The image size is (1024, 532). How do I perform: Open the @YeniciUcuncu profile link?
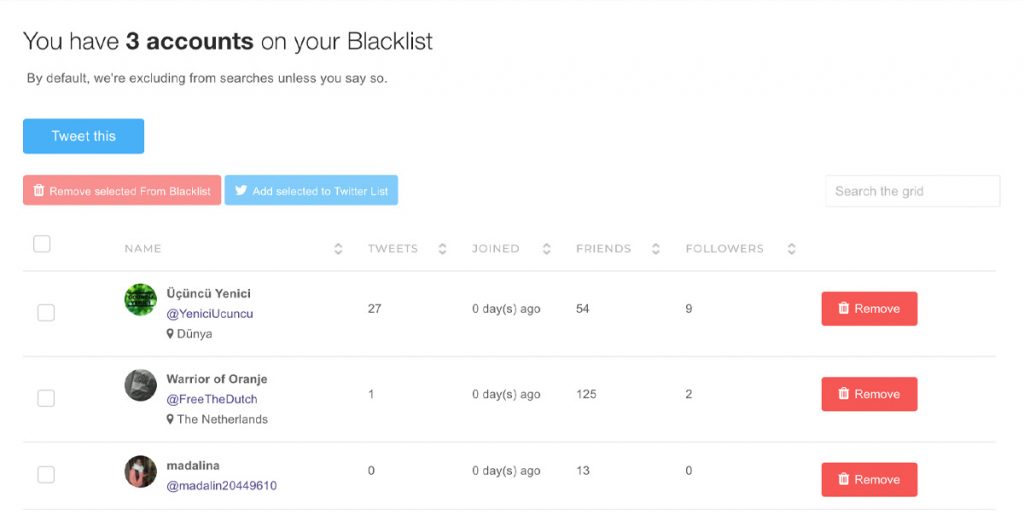click(x=210, y=314)
